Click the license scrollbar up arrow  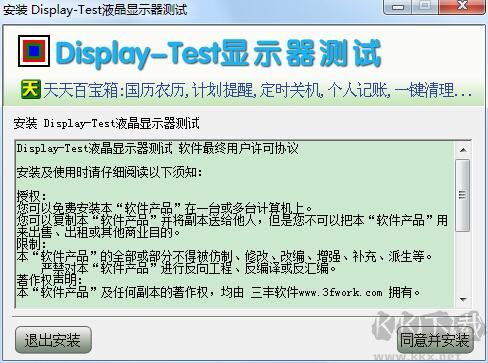463,150
